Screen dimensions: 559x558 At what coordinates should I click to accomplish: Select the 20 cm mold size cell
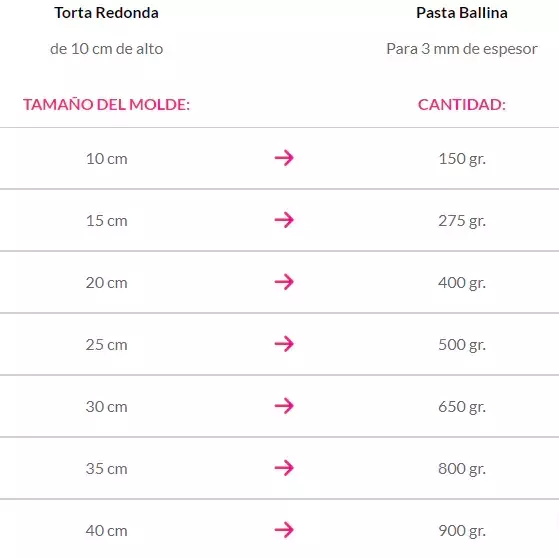(107, 283)
